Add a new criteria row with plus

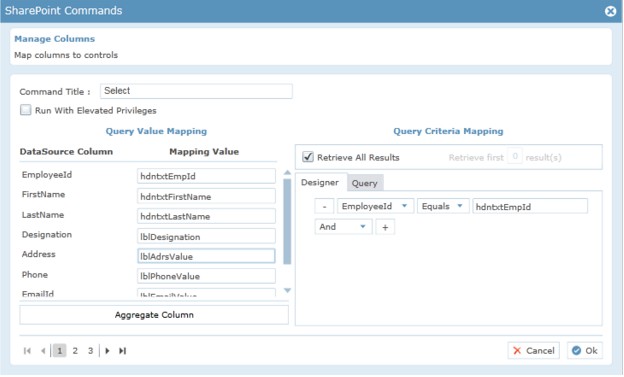(385, 227)
